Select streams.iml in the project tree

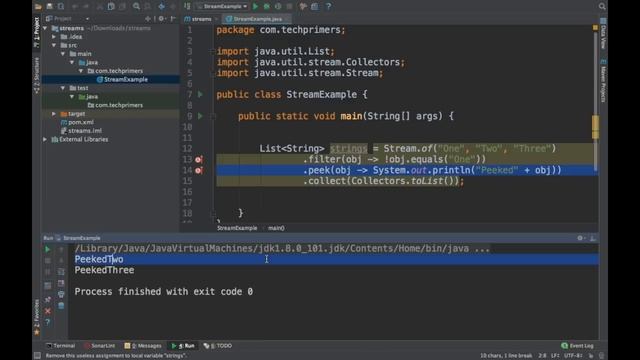click(81, 131)
